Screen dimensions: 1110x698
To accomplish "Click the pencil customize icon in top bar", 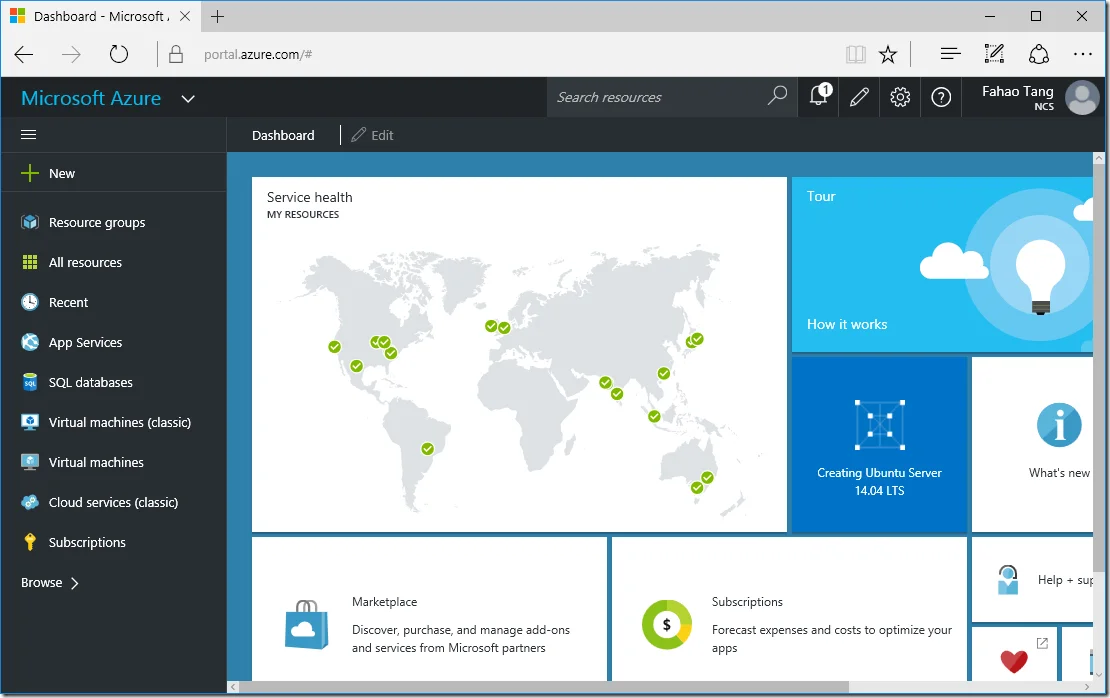I will 859,97.
